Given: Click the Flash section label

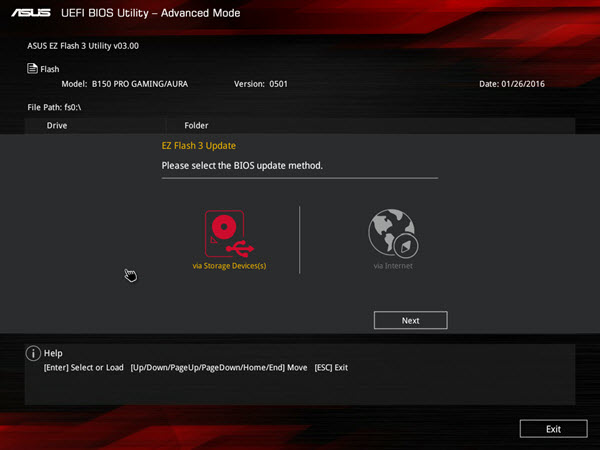Looking at the screenshot, I should 50,69.
